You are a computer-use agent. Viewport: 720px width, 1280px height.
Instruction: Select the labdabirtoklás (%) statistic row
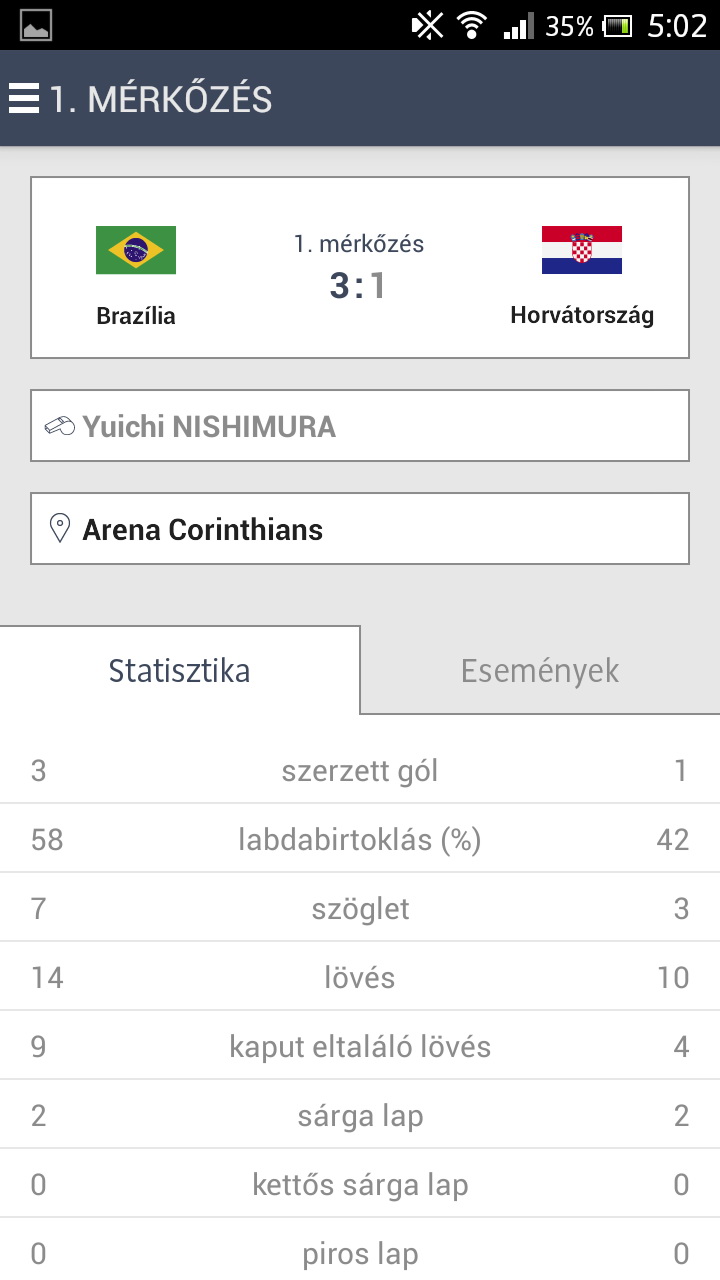pyautogui.click(x=360, y=840)
